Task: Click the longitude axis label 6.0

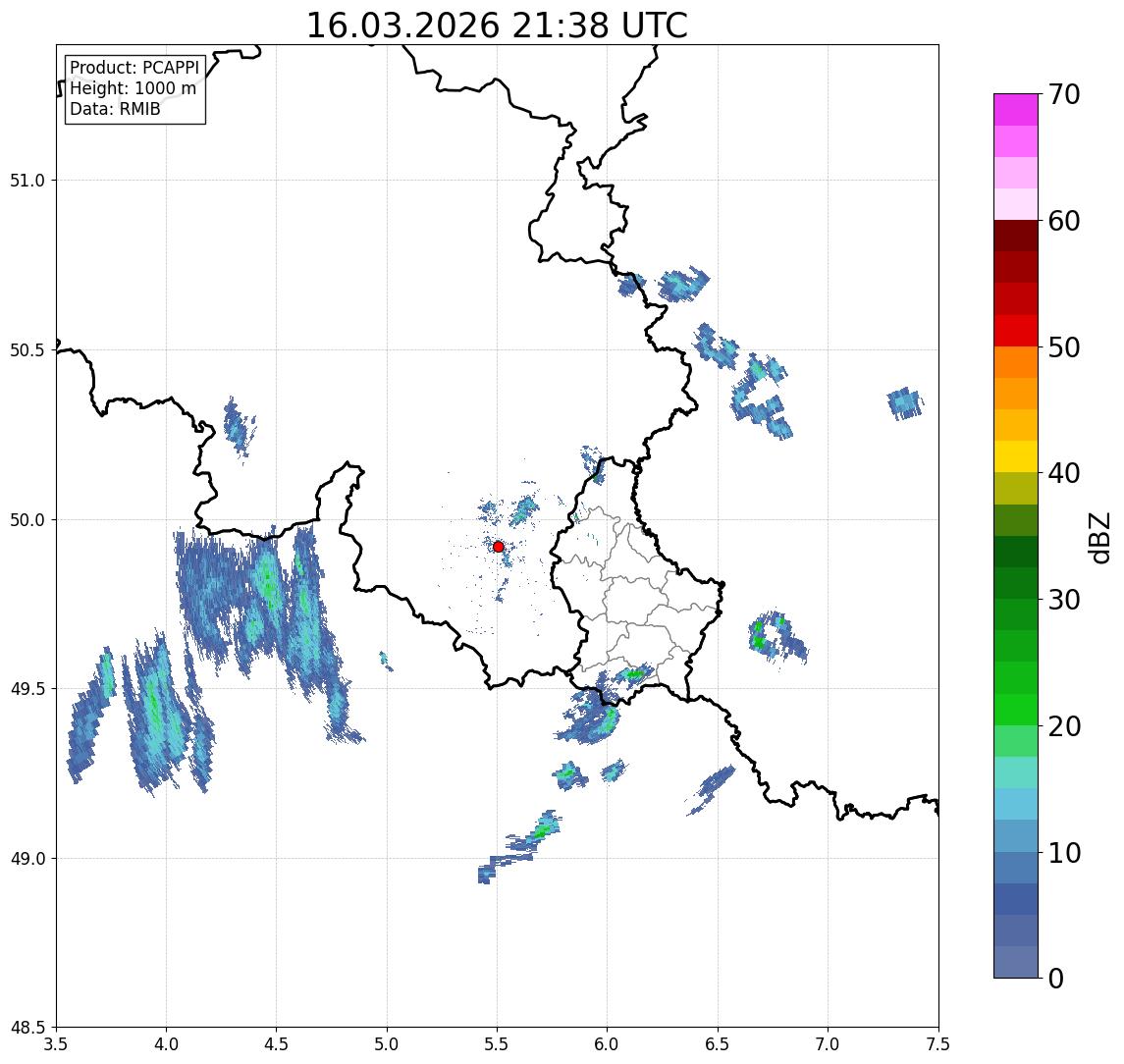Action: [x=608, y=1044]
